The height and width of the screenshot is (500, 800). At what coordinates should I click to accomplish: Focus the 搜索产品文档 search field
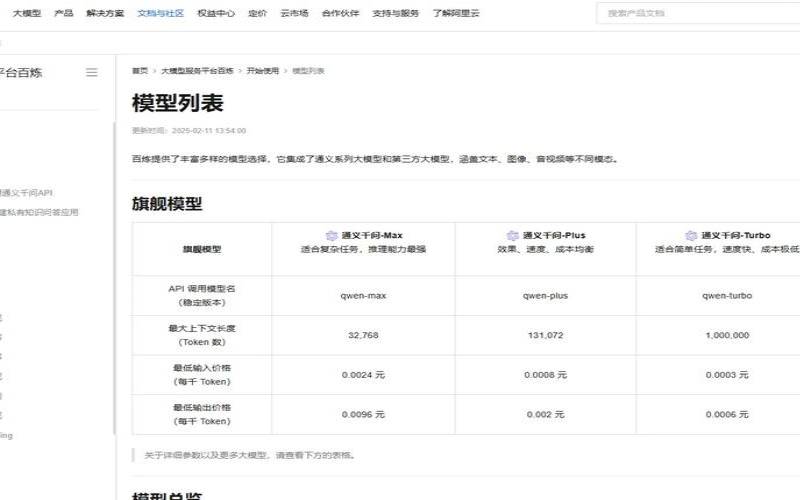pyautogui.click(x=699, y=13)
